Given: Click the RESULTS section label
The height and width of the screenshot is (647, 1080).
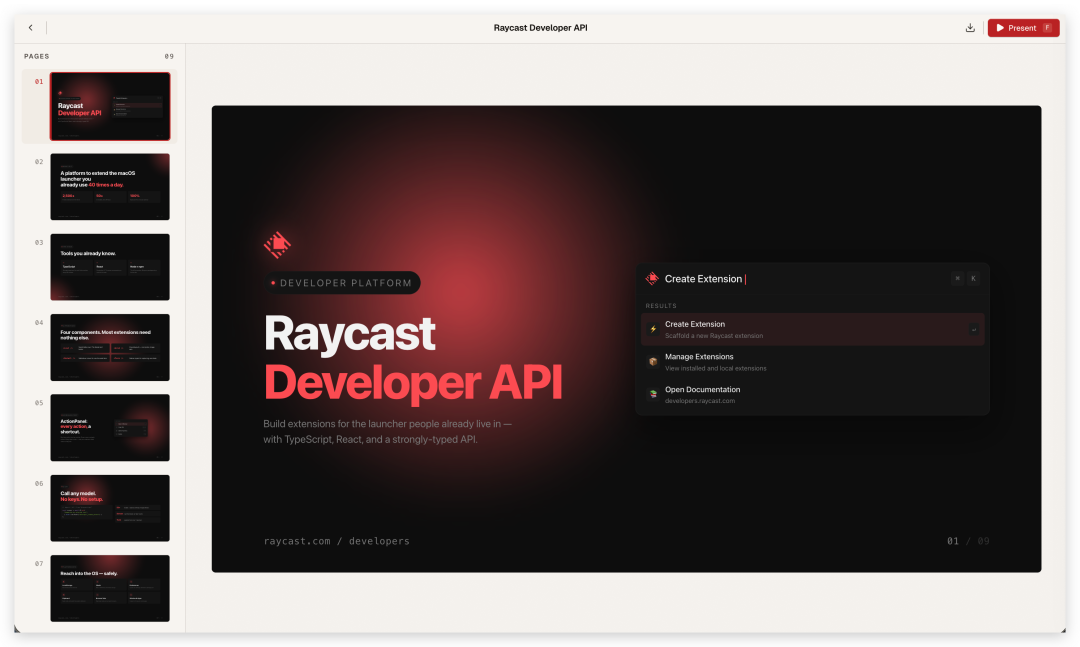Looking at the screenshot, I should click(661, 305).
